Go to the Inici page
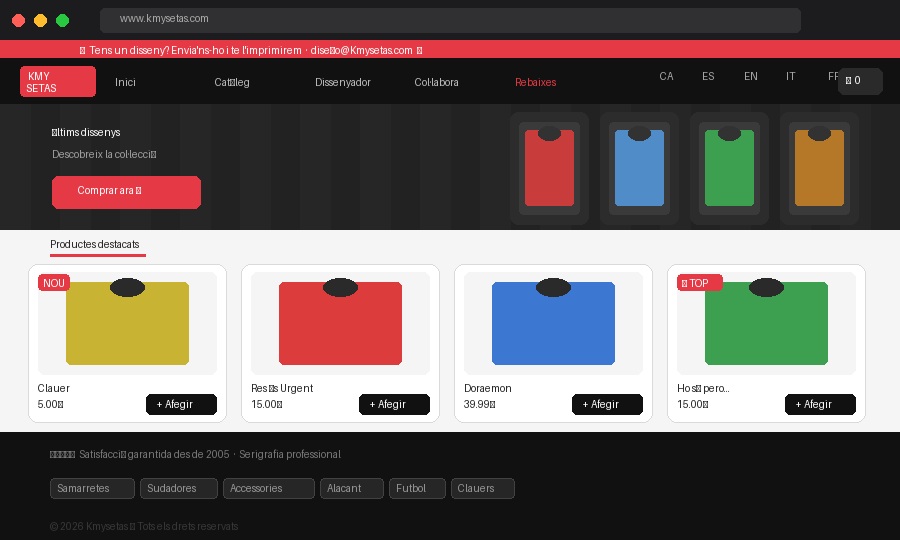 click(125, 82)
